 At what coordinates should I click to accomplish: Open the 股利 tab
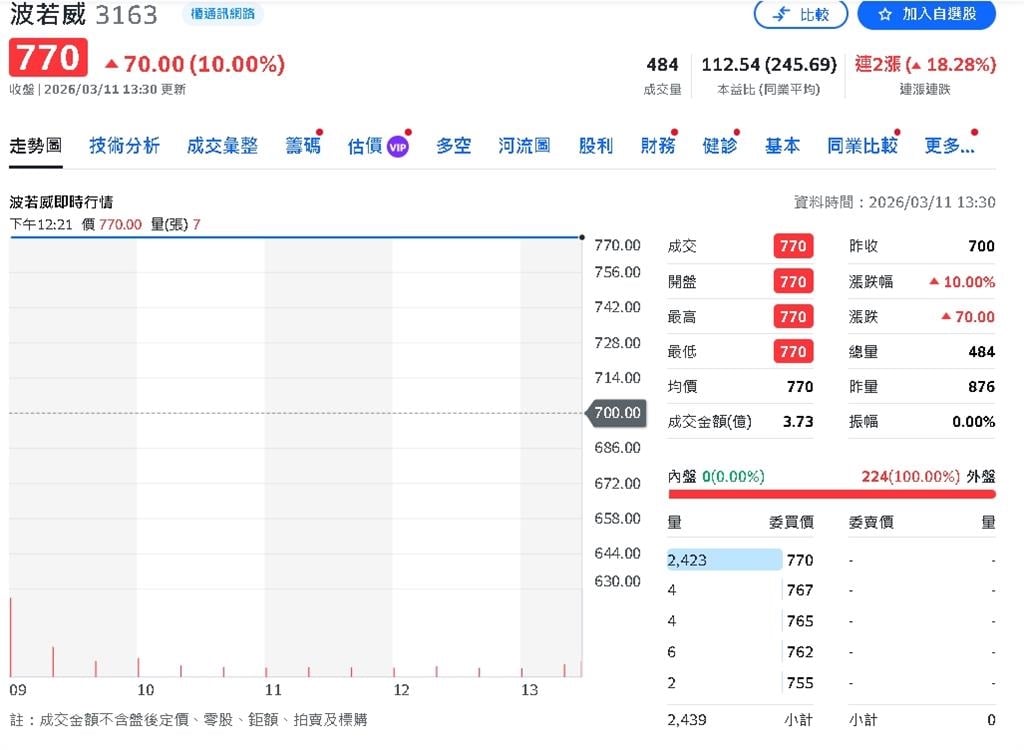pyautogui.click(x=596, y=145)
